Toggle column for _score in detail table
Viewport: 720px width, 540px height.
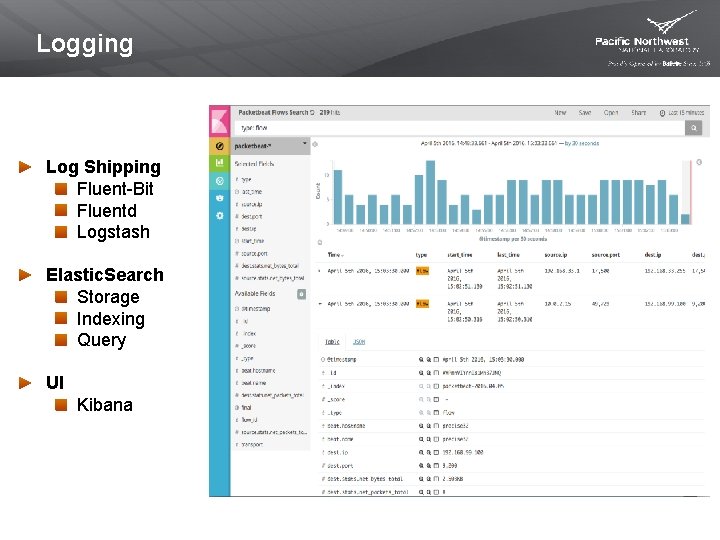[436, 399]
